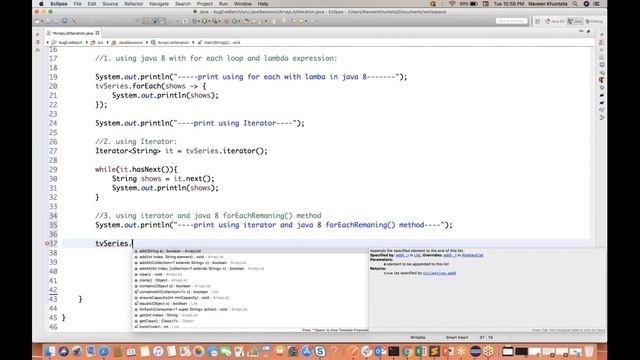
Task: Select clear() : void proposal
Action: (x=250, y=274)
